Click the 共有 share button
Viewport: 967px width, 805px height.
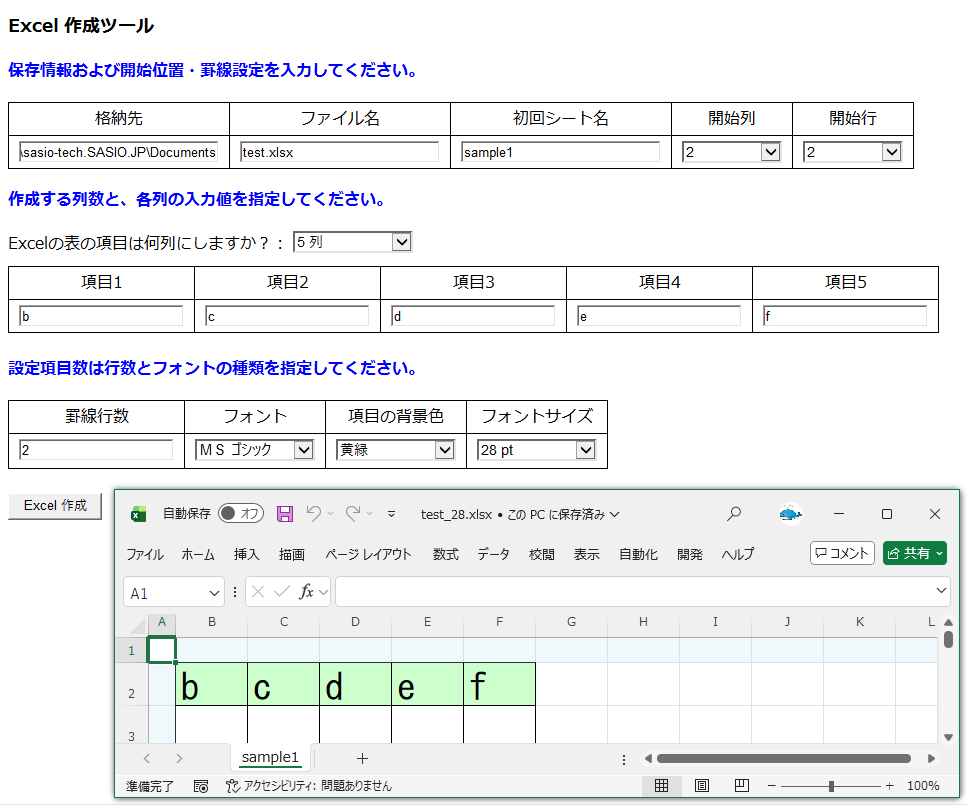(914, 553)
